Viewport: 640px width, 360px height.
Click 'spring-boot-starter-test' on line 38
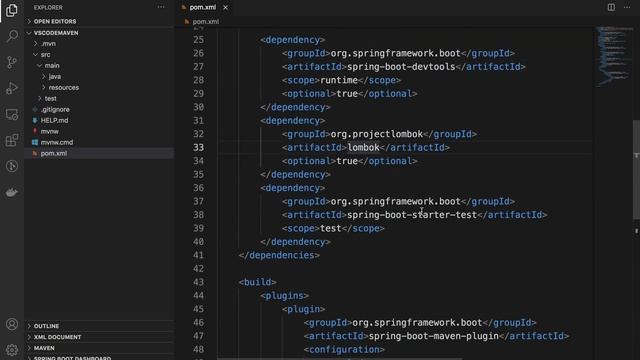412,215
